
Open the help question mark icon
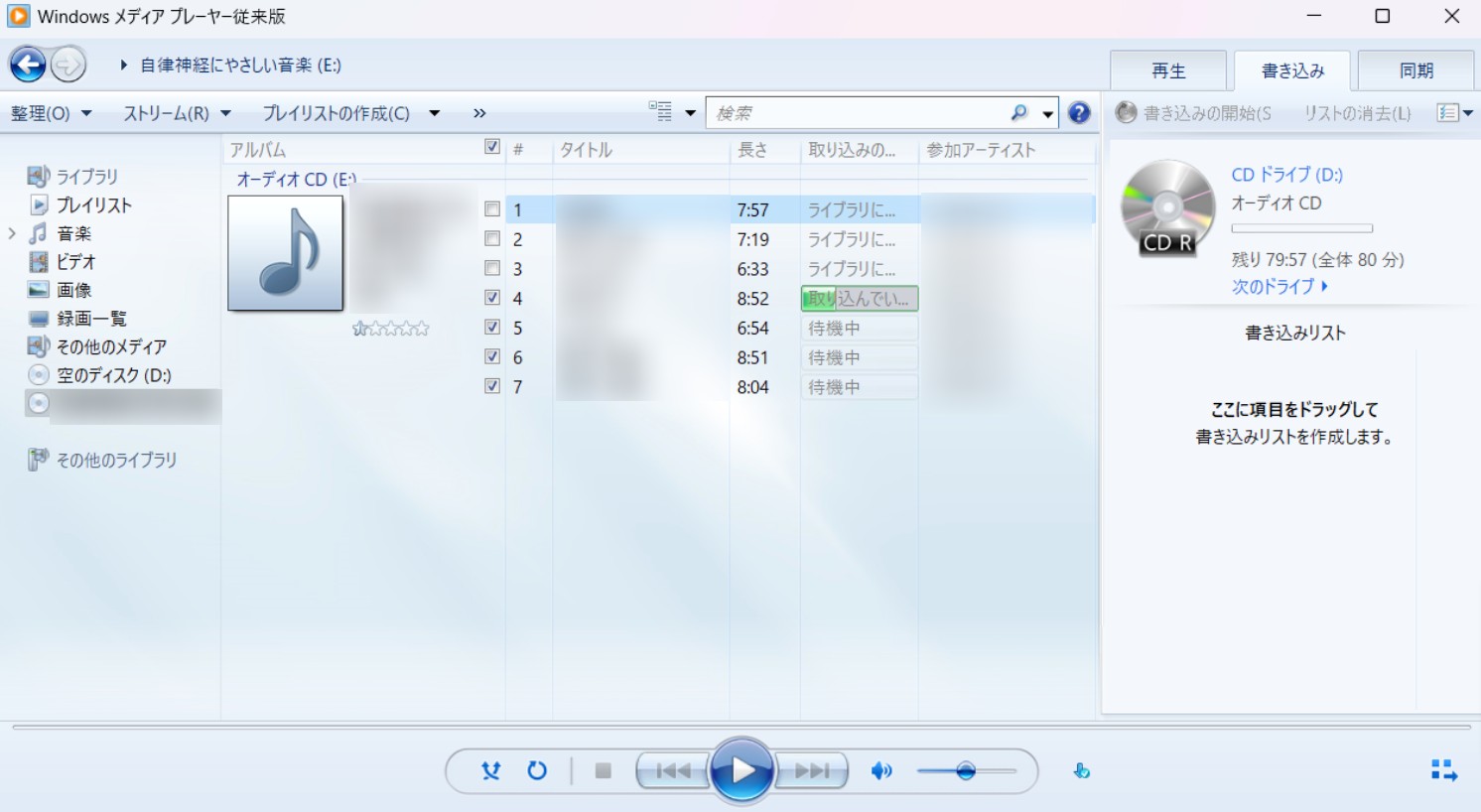coord(1079,113)
